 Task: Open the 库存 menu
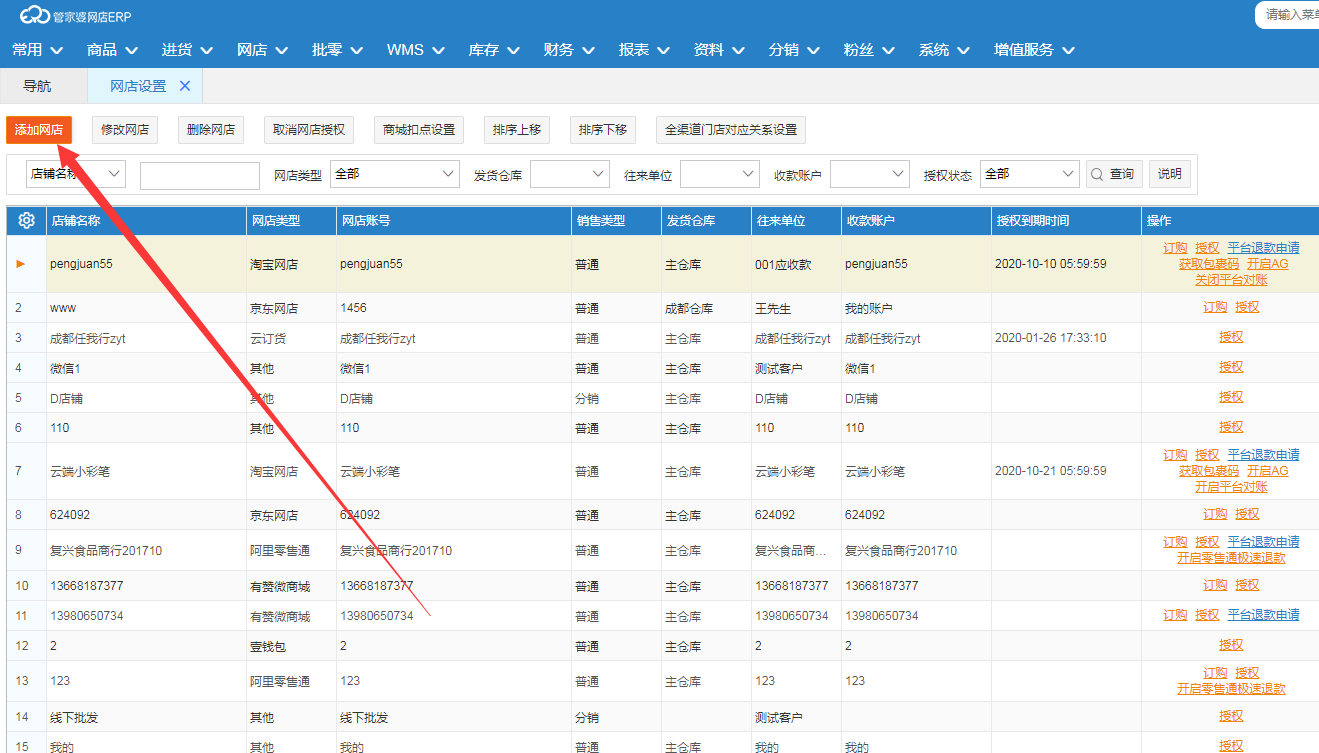coord(495,50)
